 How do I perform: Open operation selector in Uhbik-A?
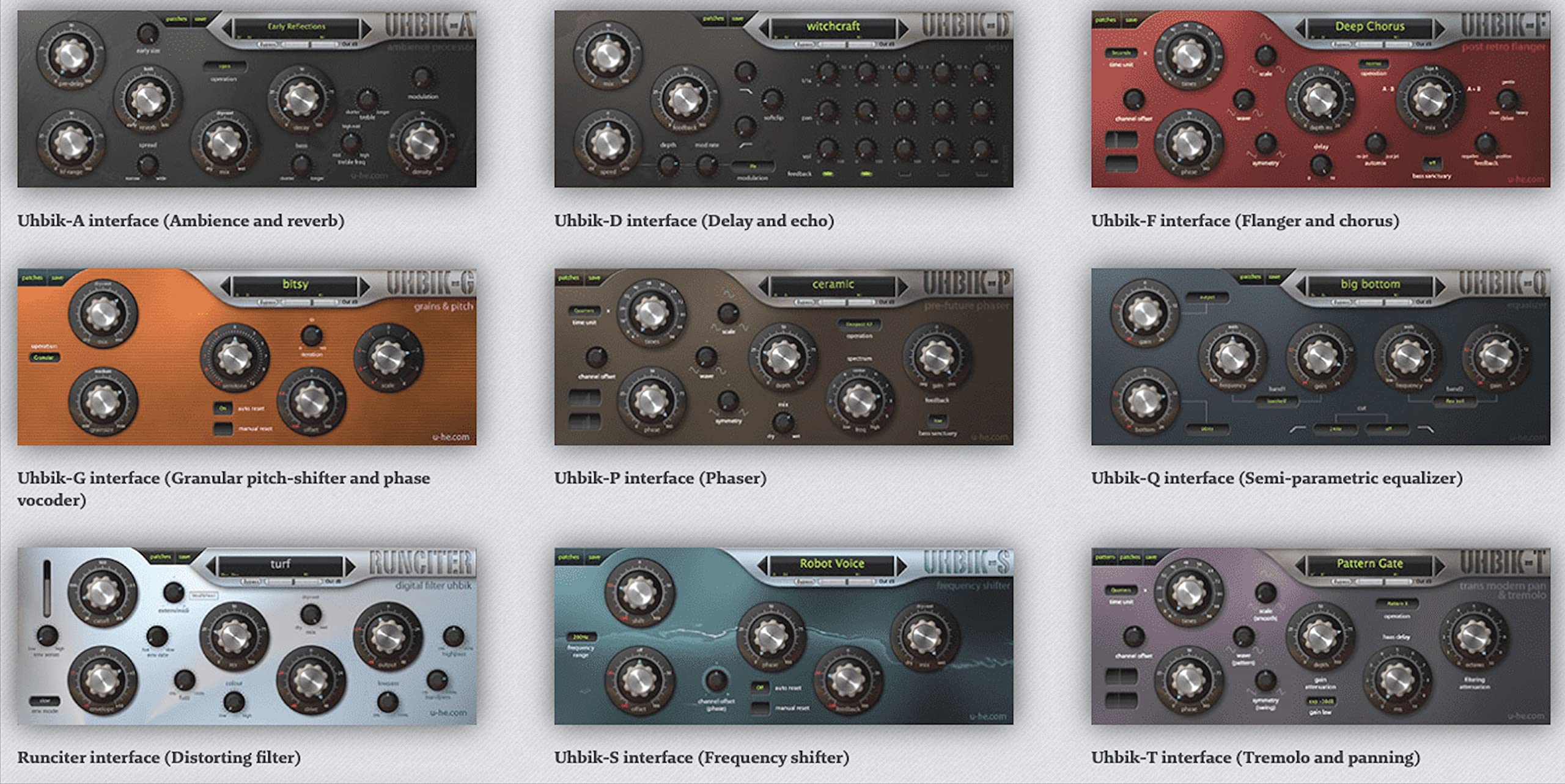[x=225, y=66]
